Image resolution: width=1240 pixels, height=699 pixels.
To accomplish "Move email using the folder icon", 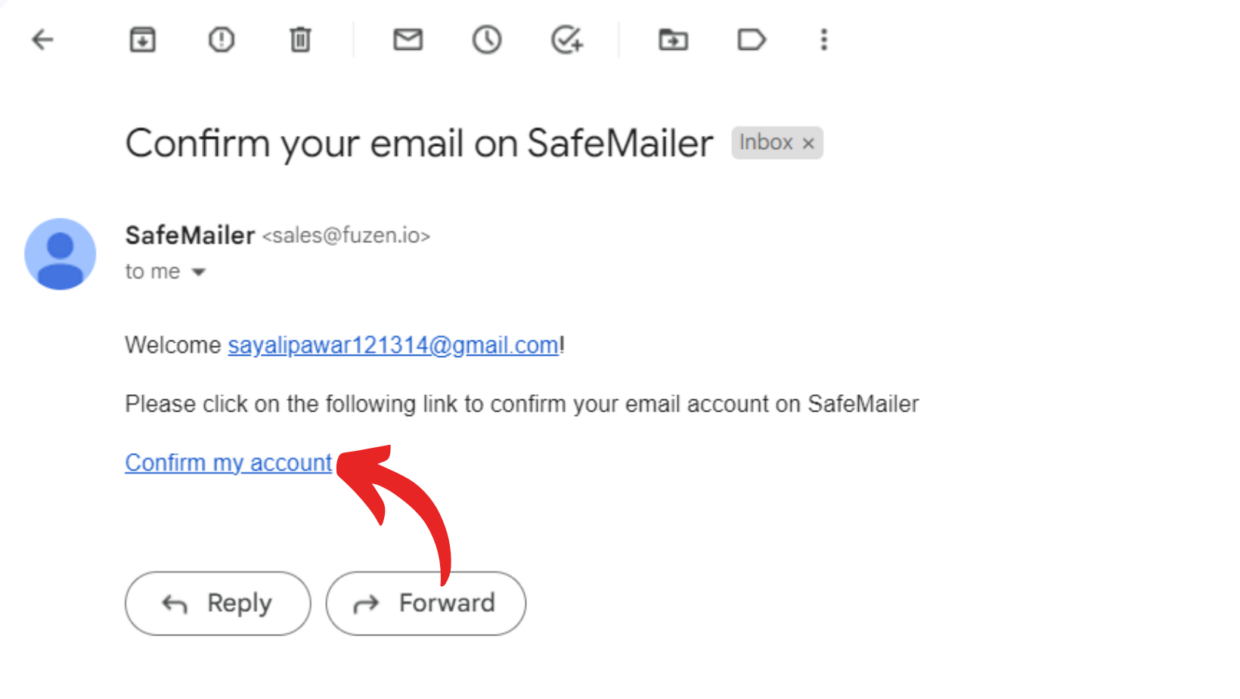I will (673, 40).
